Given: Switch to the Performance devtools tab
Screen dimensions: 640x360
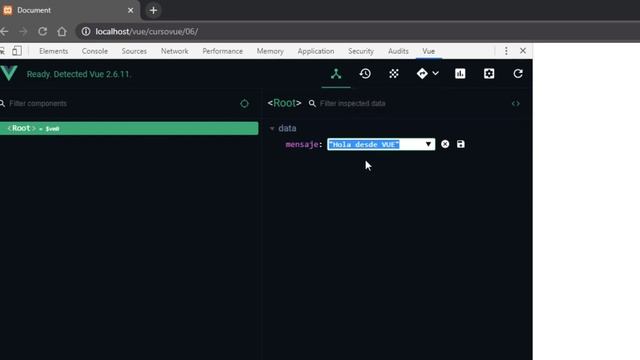Looking at the screenshot, I should (x=222, y=51).
